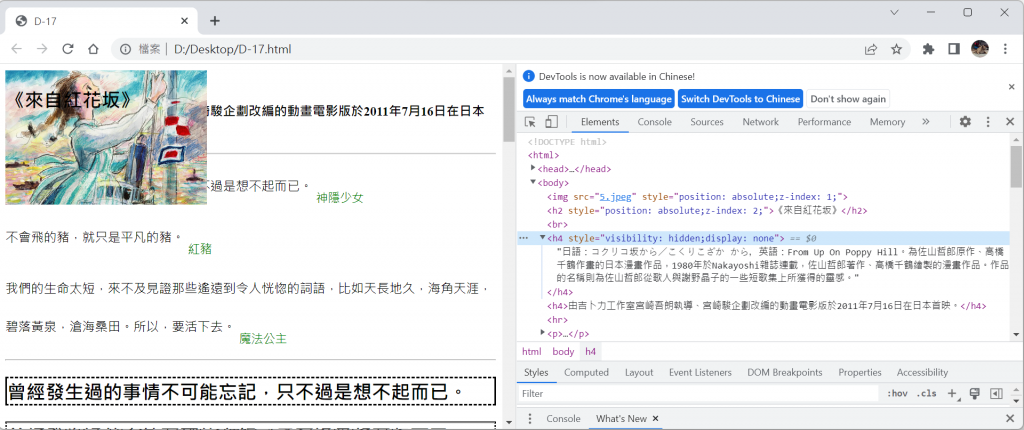This screenshot has height=430, width=1024.
Task: Click the browser forward arrow
Action: [x=42, y=49]
